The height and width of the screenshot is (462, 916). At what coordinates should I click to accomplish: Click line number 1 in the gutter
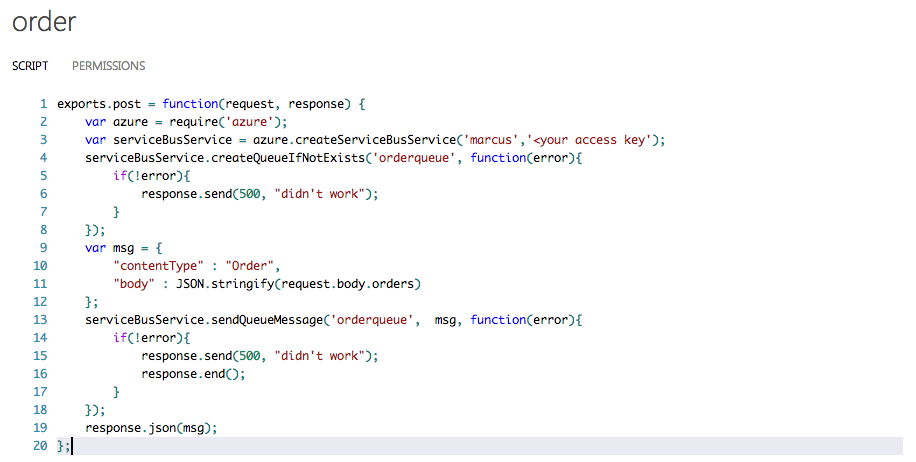44,104
